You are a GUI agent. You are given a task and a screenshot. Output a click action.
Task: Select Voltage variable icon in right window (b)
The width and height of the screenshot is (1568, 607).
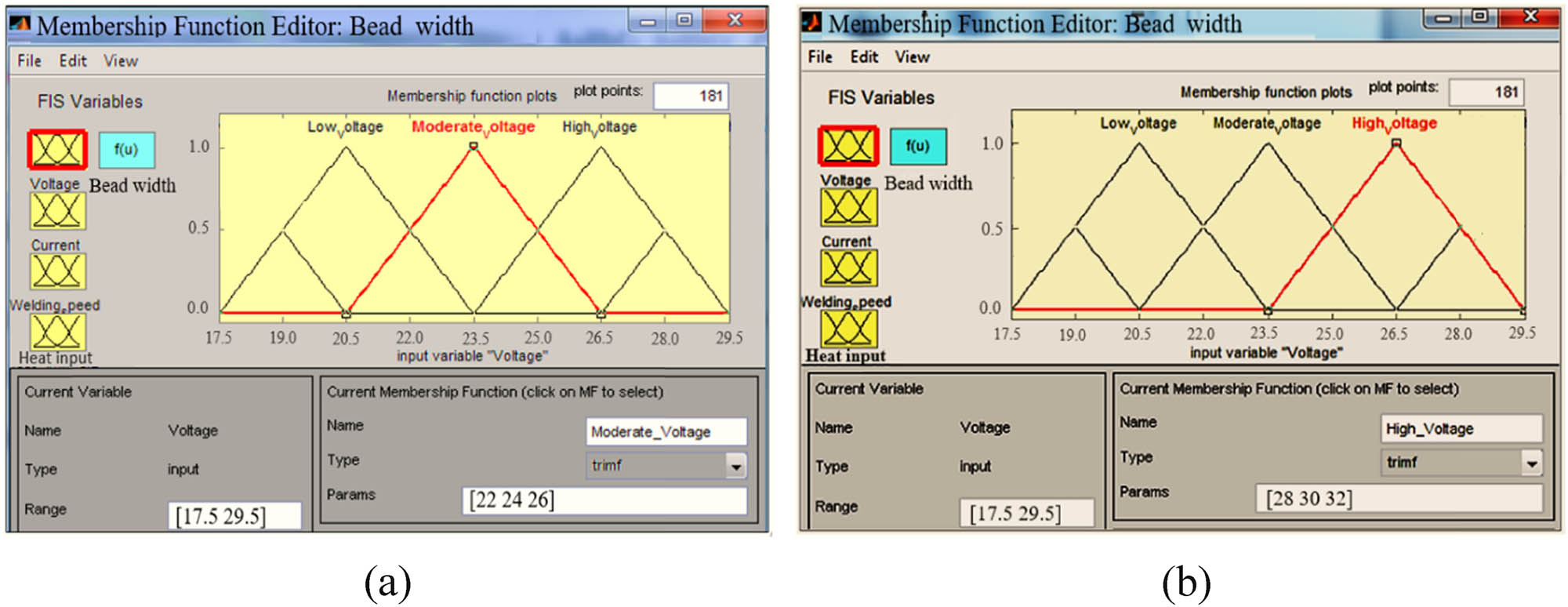click(x=848, y=146)
